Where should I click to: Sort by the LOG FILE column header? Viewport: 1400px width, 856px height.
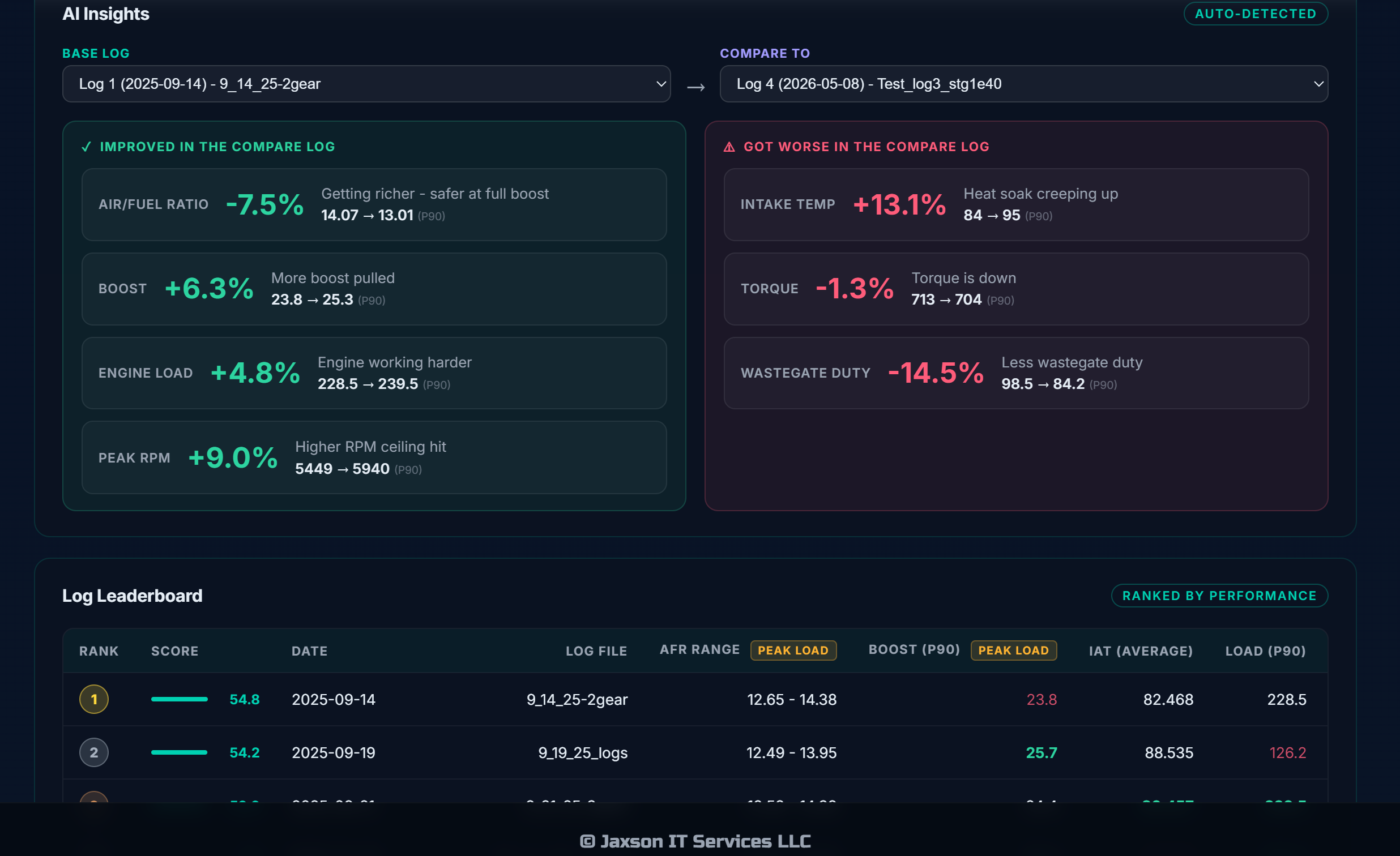[x=596, y=651]
